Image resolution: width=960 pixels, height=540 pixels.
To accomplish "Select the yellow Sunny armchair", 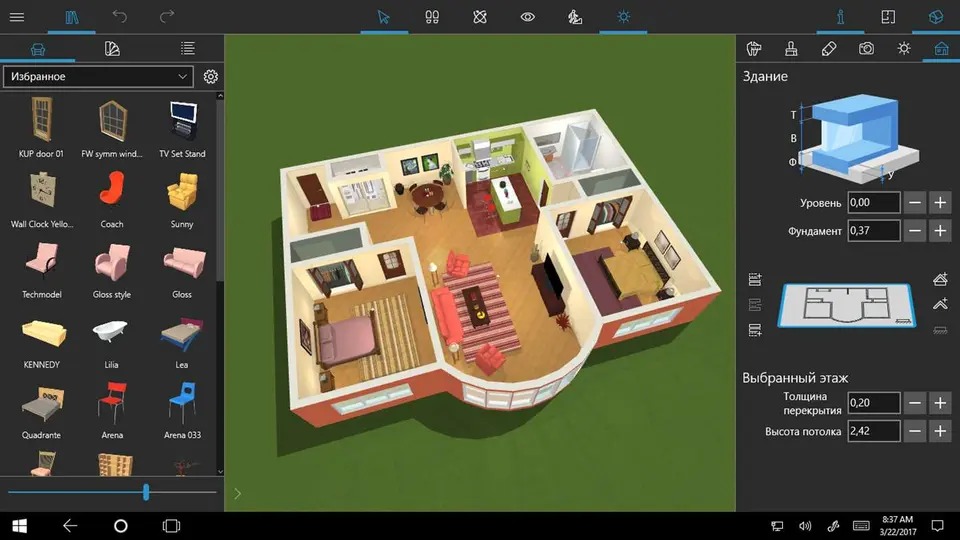I will [182, 200].
